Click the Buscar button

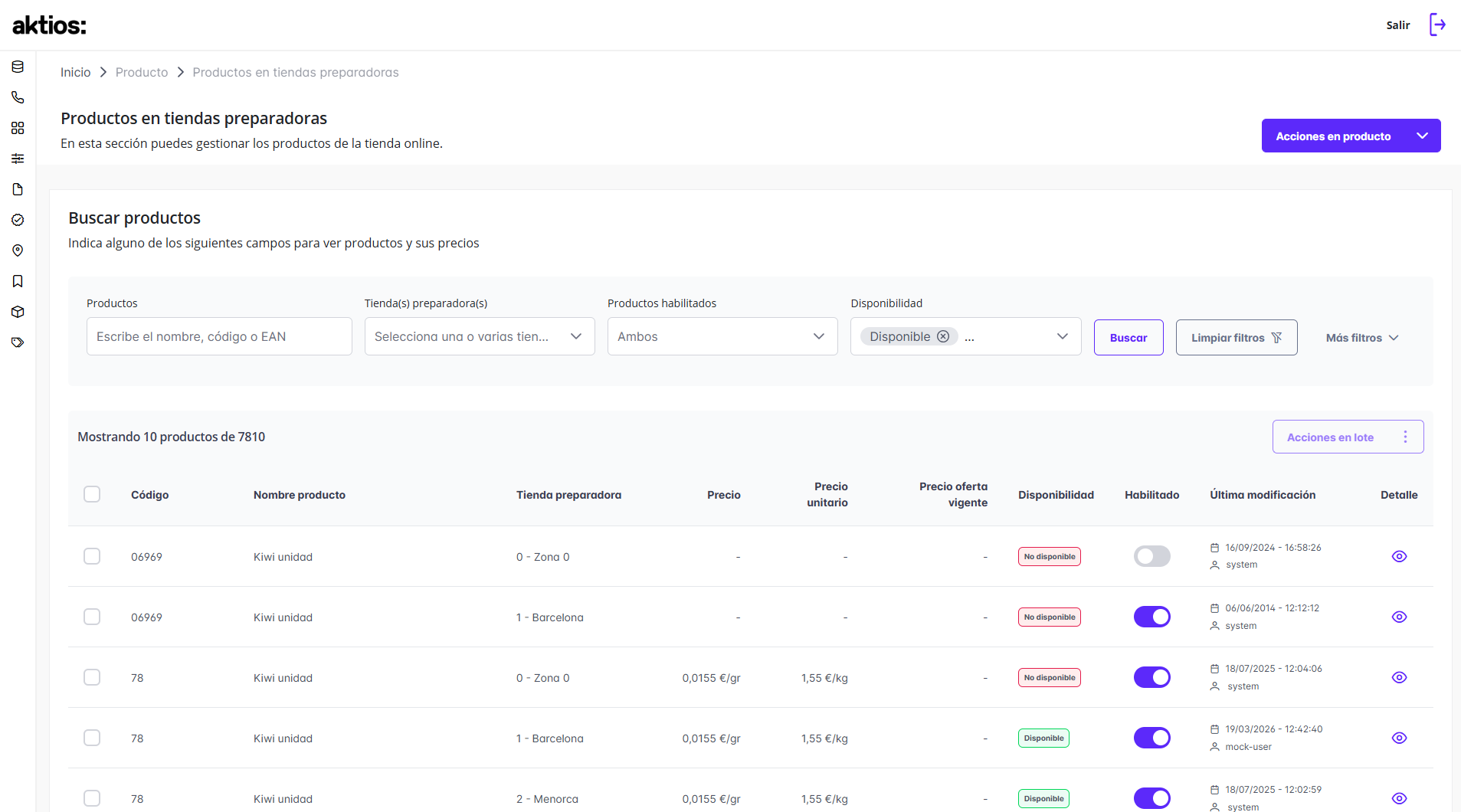point(1129,337)
